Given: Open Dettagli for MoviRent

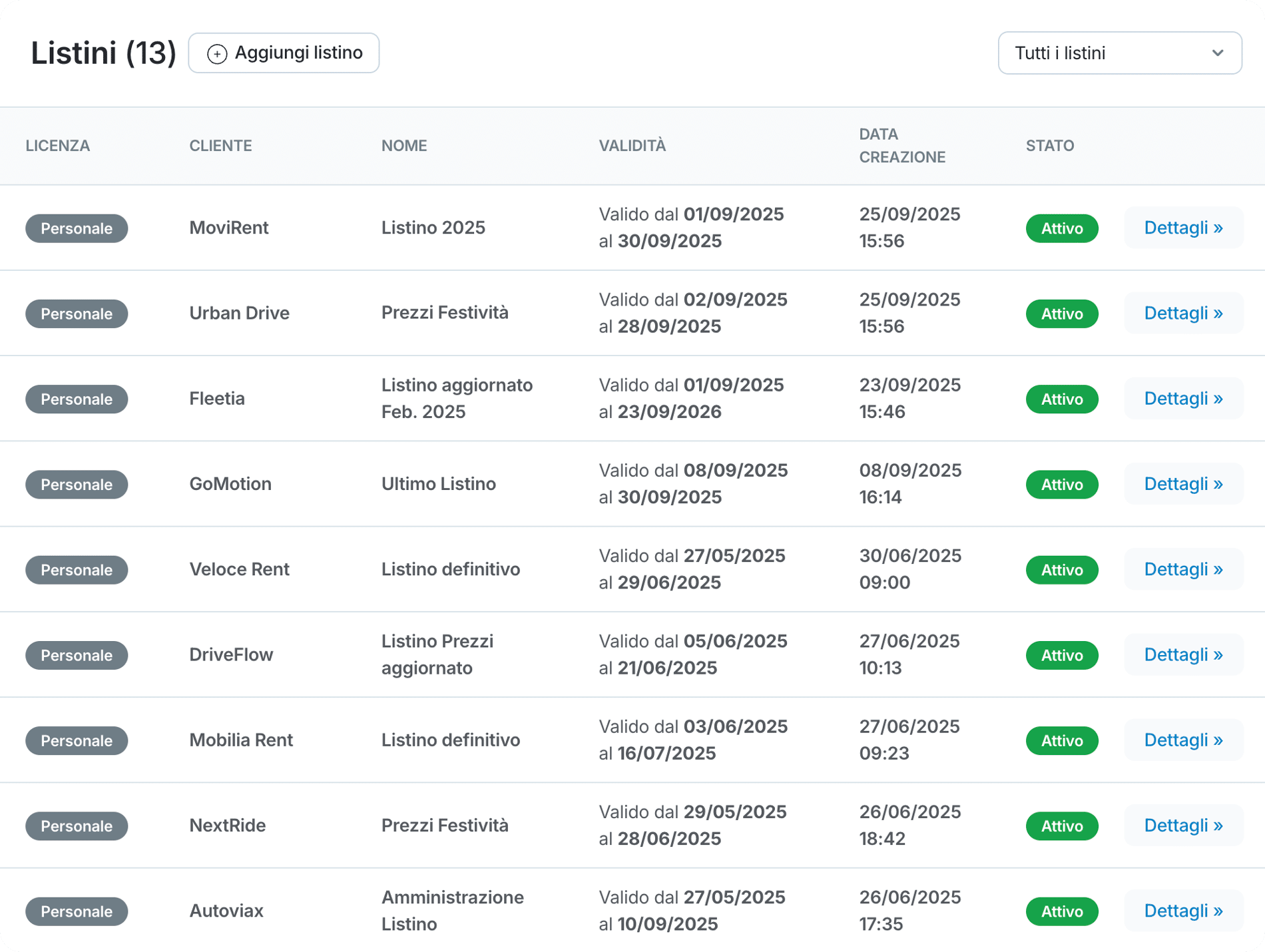Looking at the screenshot, I should [1183, 228].
